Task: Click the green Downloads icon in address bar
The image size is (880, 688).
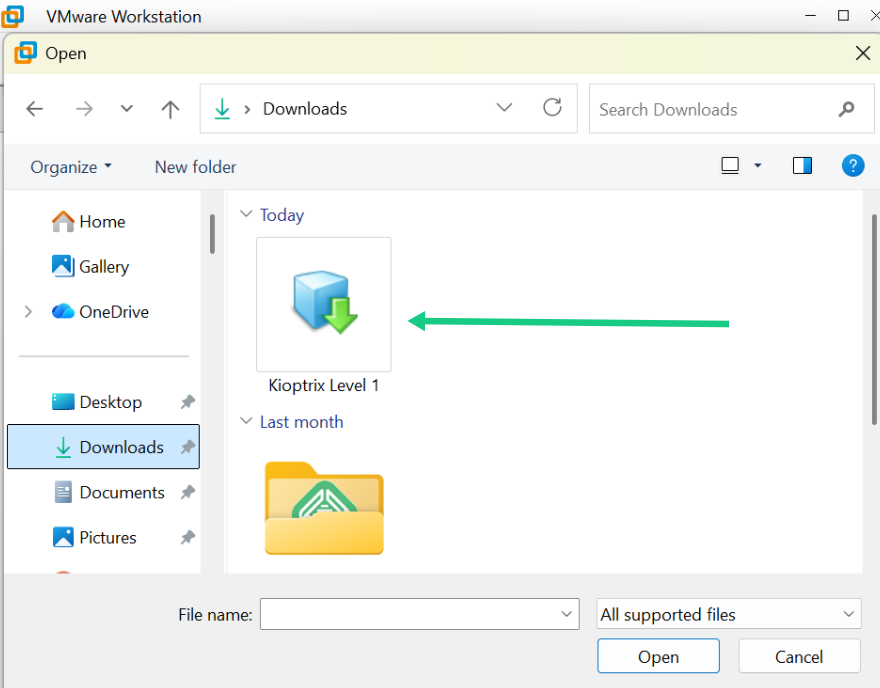Action: [222, 109]
